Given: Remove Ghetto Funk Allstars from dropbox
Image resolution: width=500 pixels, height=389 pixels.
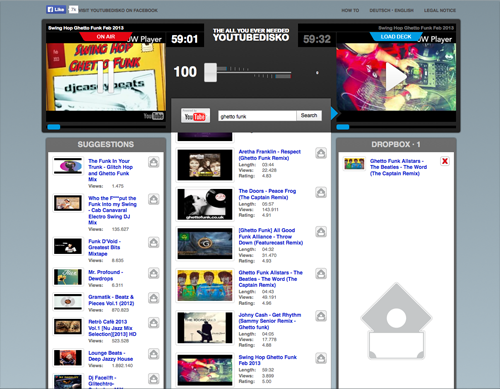Looking at the screenshot, I should [x=445, y=161].
